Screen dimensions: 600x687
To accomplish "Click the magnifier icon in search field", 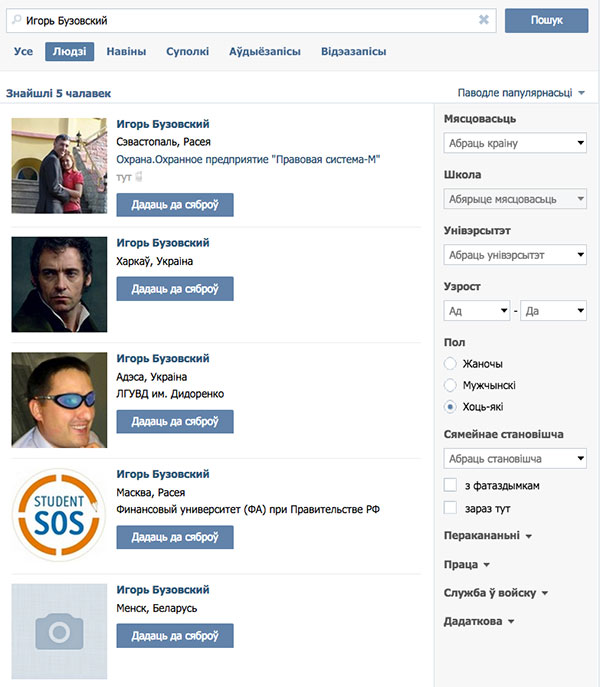I will pyautogui.click(x=17, y=20).
